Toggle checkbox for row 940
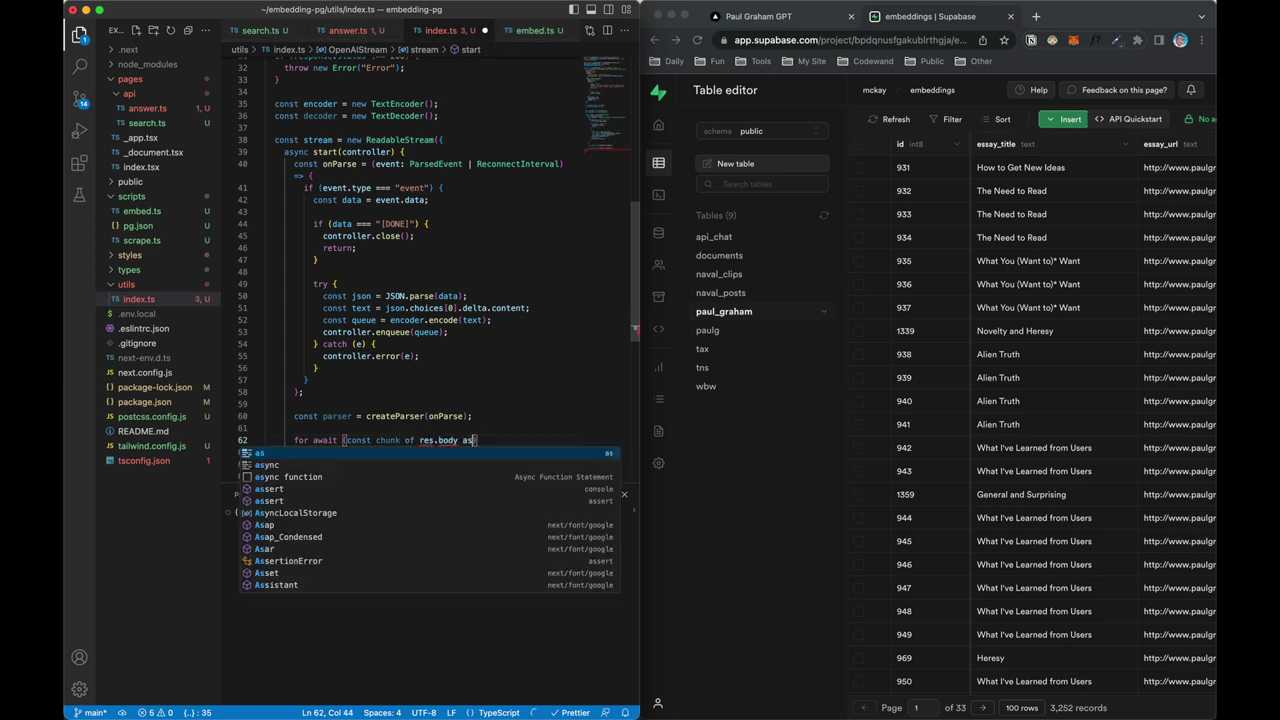The height and width of the screenshot is (720, 1280). (859, 401)
